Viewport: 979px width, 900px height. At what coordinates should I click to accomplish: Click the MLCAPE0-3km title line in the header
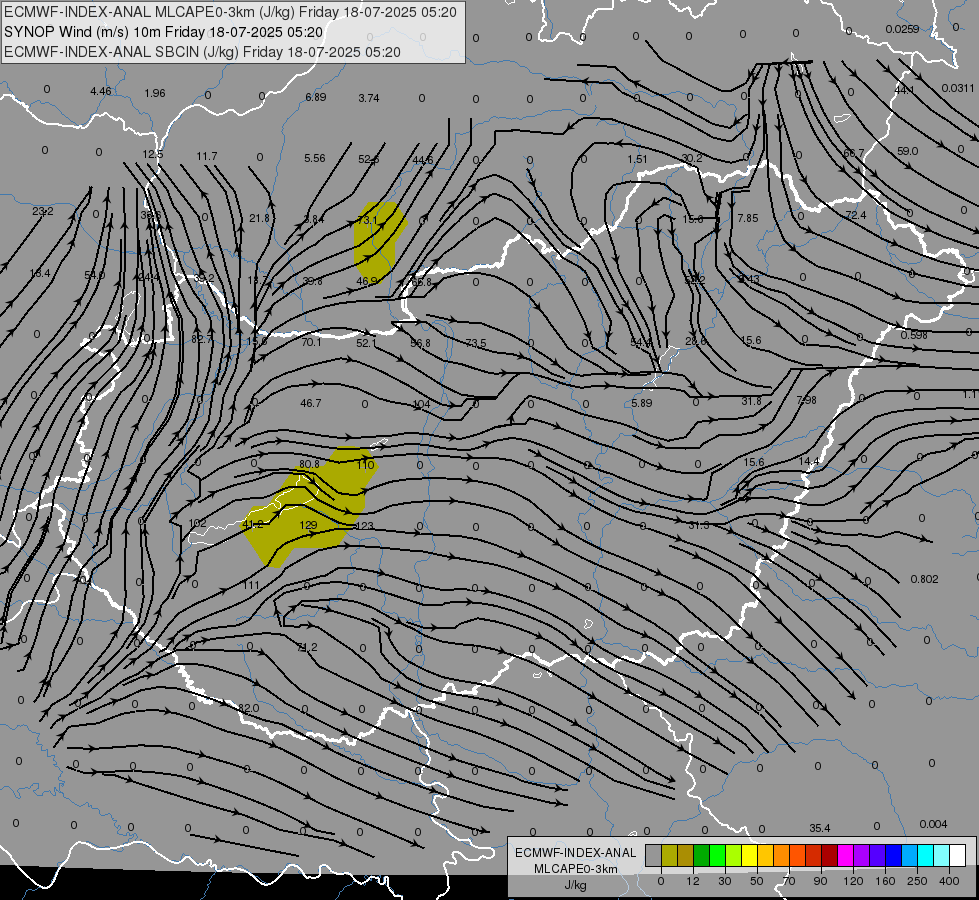(x=230, y=12)
